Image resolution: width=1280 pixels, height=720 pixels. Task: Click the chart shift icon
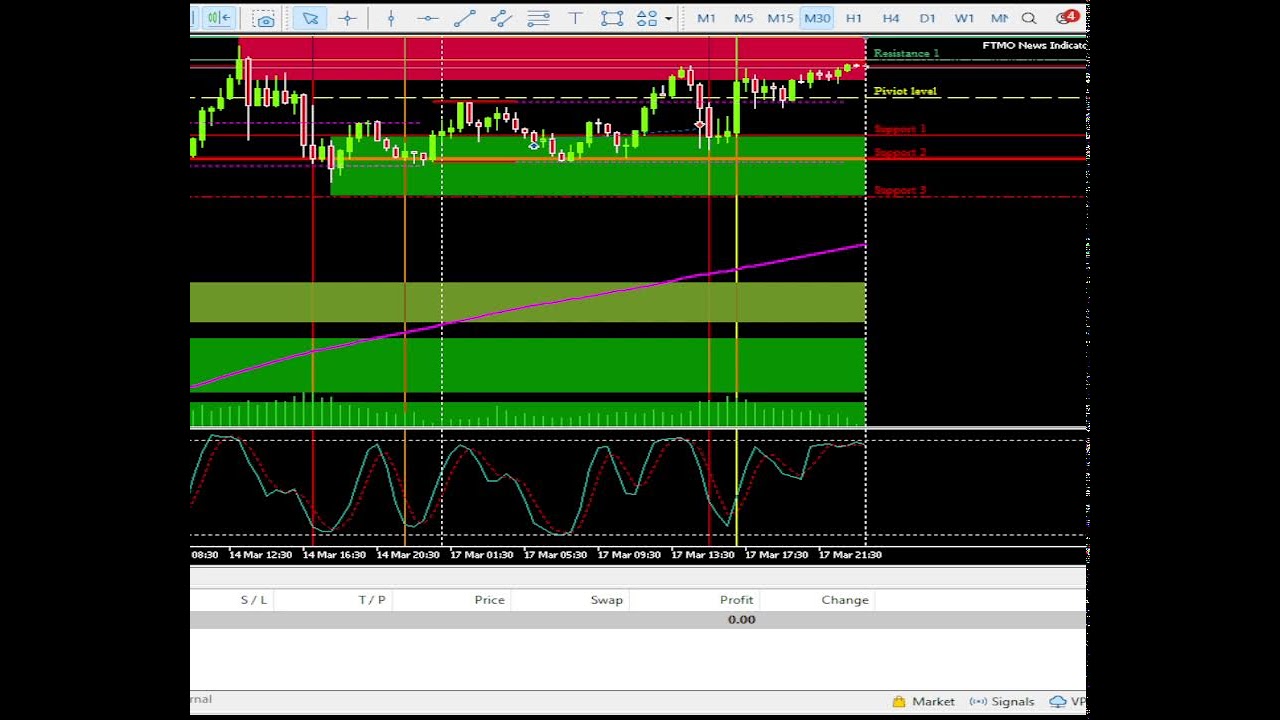[220, 18]
